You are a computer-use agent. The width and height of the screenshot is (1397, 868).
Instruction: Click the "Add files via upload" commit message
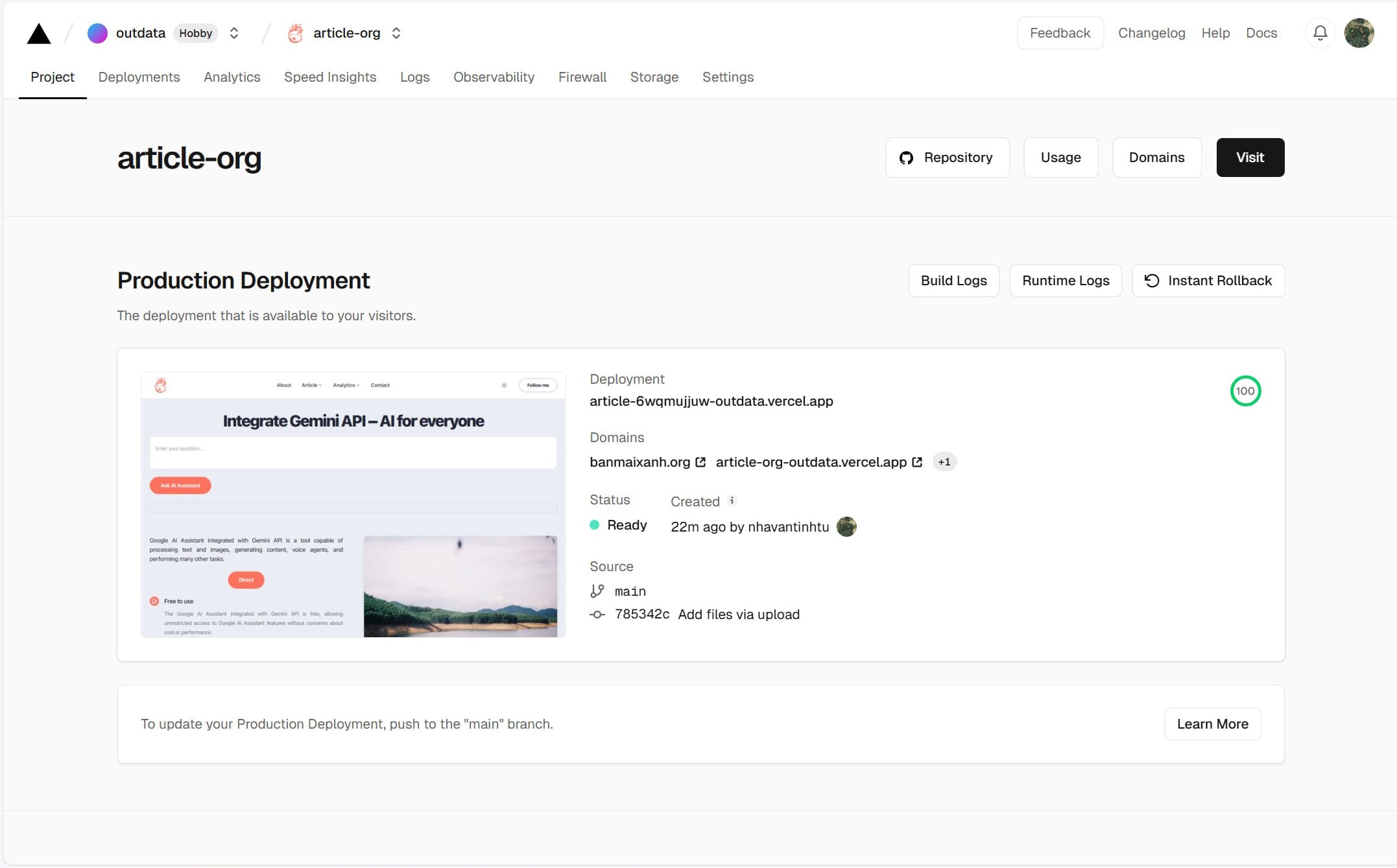(739, 615)
